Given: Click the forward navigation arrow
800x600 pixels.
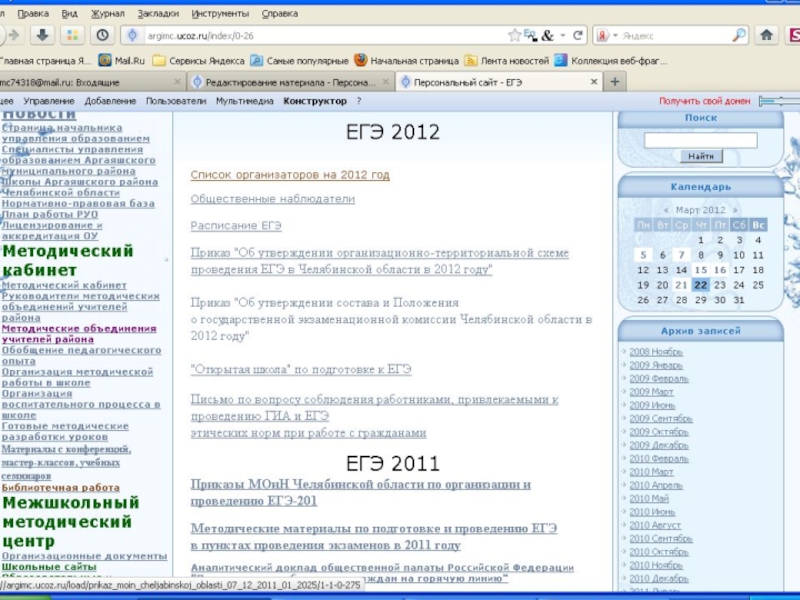Looking at the screenshot, I should click(14, 35).
